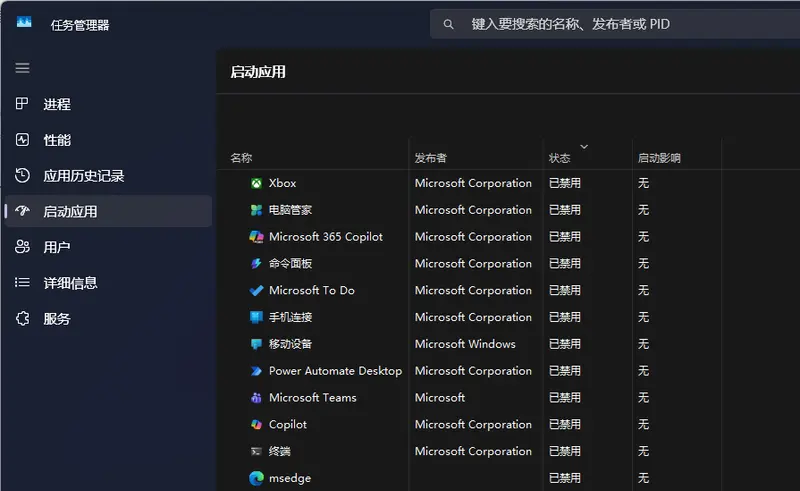Select the 手机连接 row name
This screenshot has height=491, width=800.
tap(290, 317)
